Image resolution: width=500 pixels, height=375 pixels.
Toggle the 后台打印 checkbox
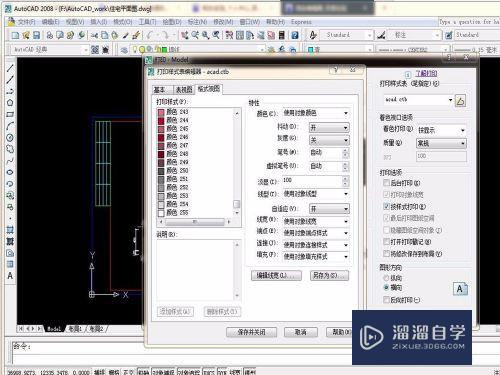[386, 183]
